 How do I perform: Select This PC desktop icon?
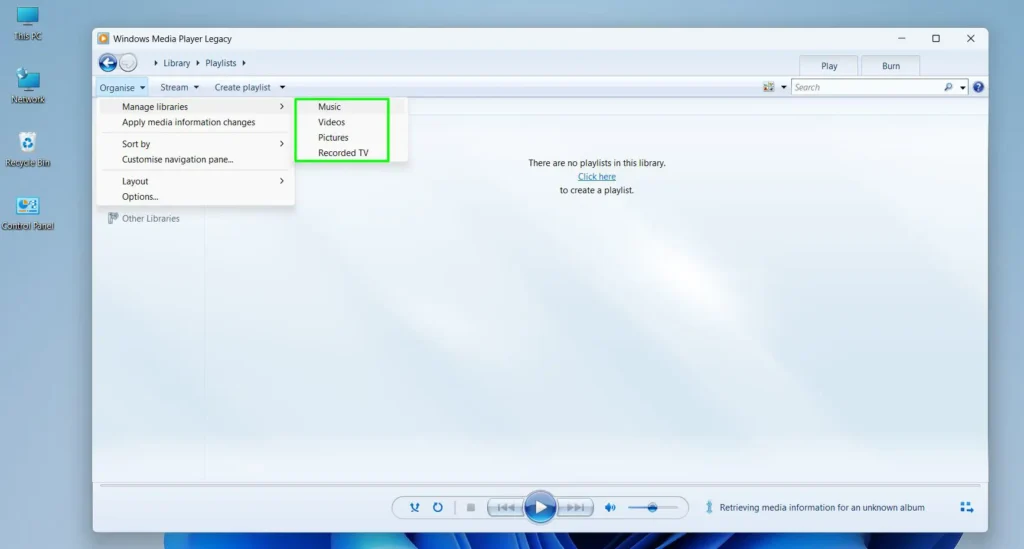click(27, 24)
